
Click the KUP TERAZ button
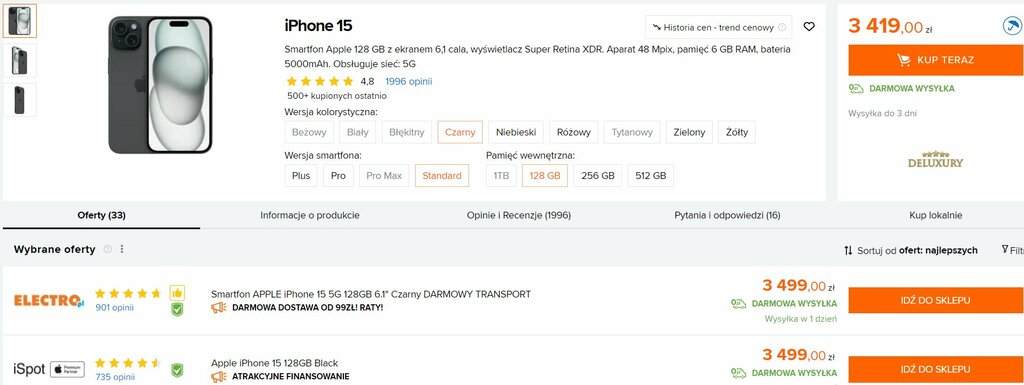coord(935,60)
